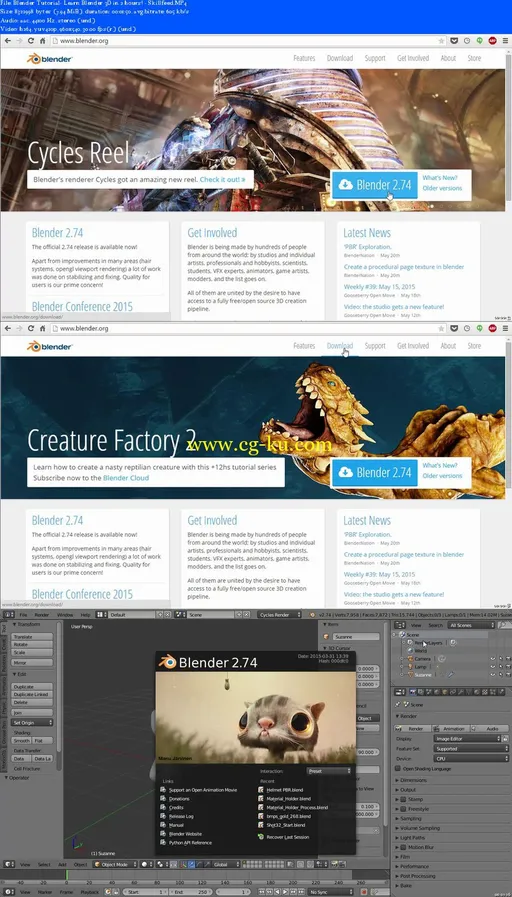Open Blender's Render menu
This screenshot has width=512, height=897.
(42, 614)
